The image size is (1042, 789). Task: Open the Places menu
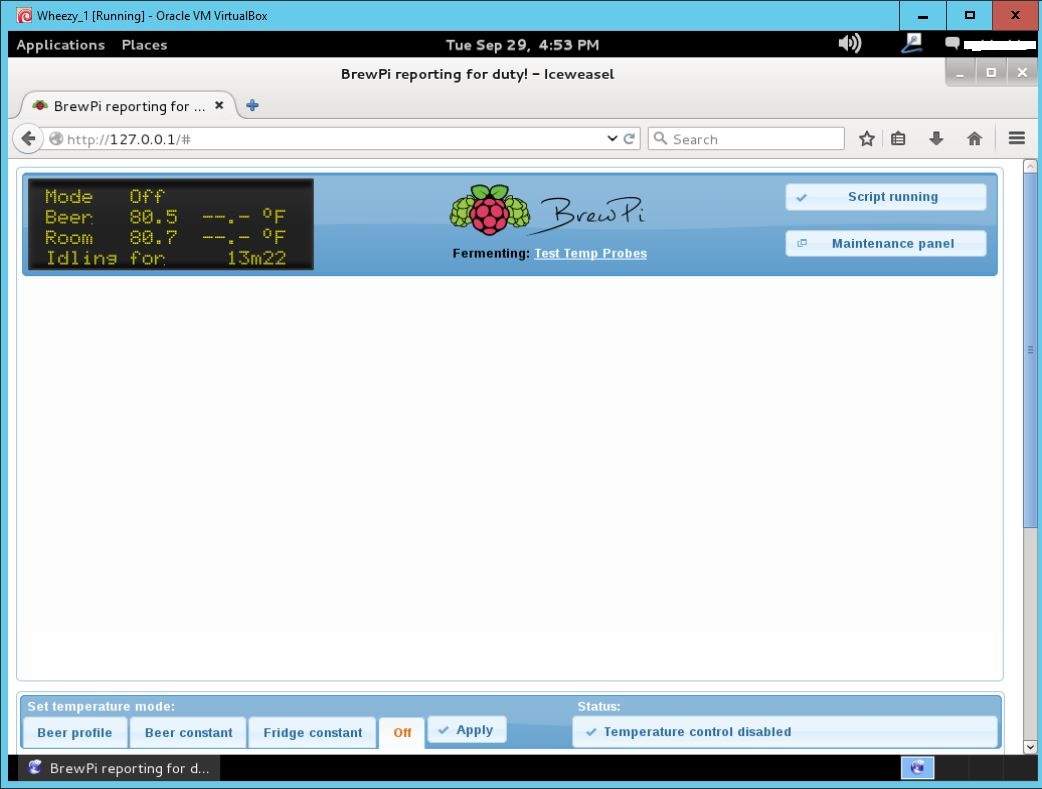click(144, 45)
